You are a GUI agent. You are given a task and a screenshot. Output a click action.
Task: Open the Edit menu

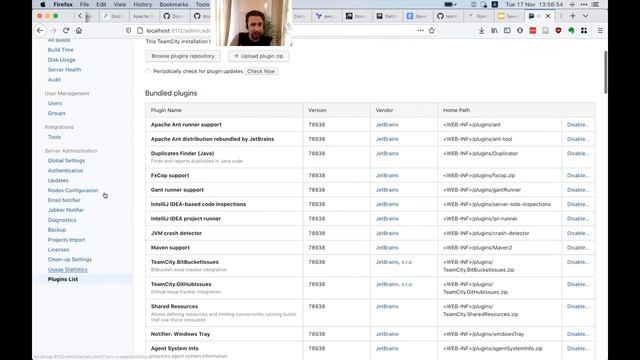tap(101, 4)
